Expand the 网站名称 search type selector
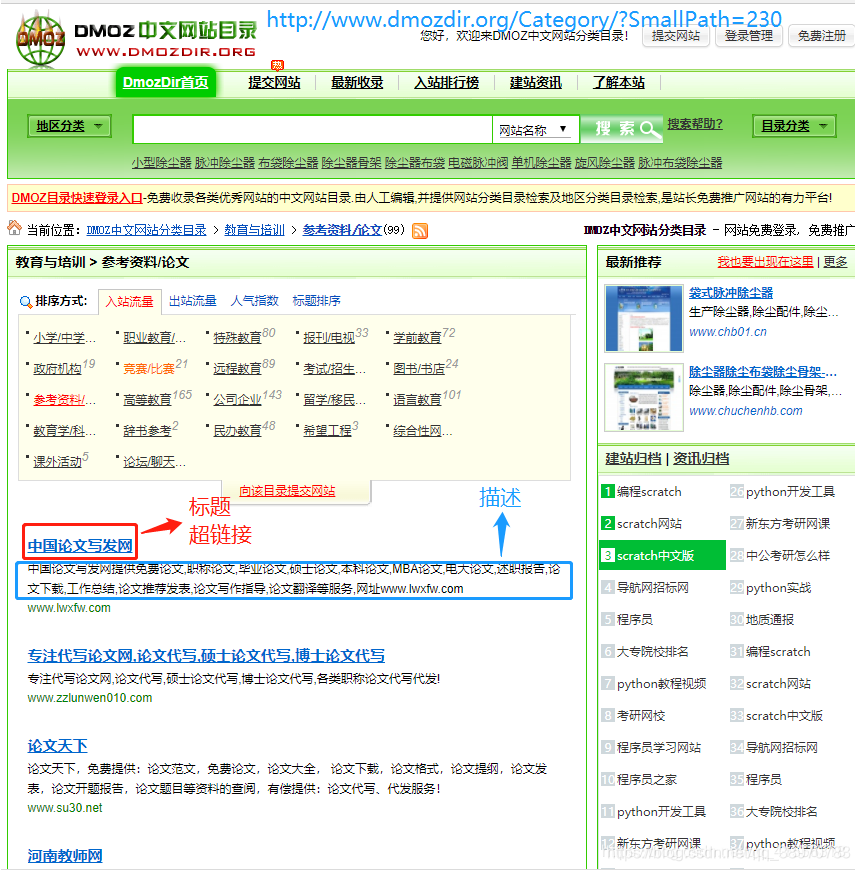The height and width of the screenshot is (871, 860). point(536,130)
